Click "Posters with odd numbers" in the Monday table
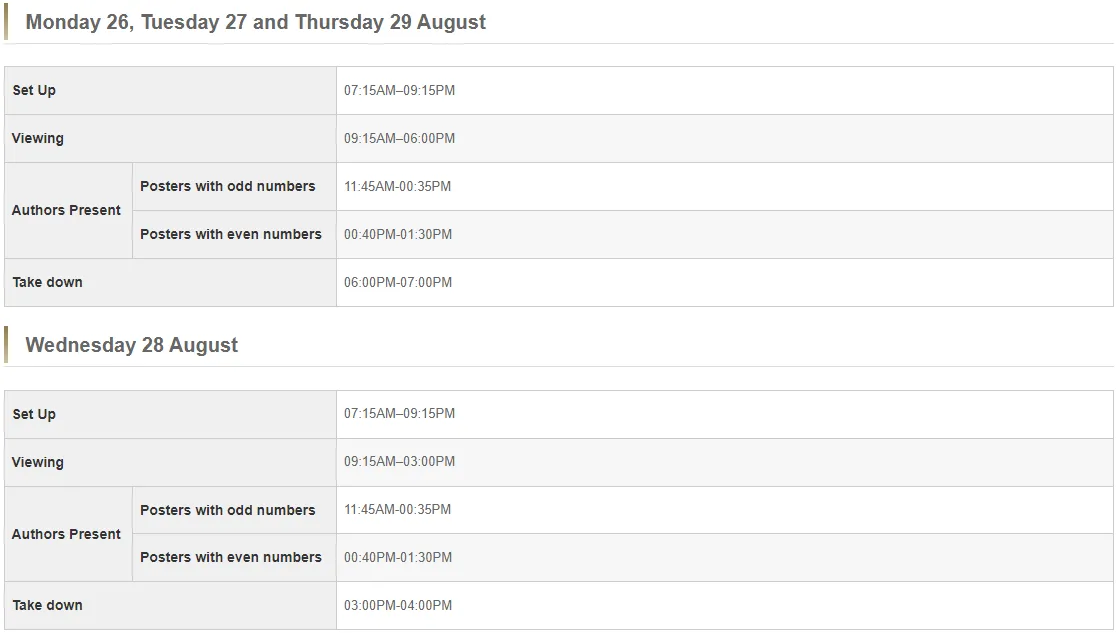Viewport: 1116px width, 634px height. [227, 186]
